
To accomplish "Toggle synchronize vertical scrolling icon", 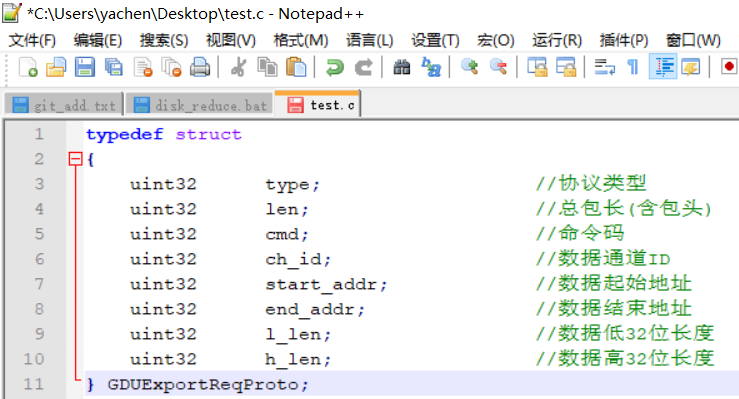I will coord(537,67).
